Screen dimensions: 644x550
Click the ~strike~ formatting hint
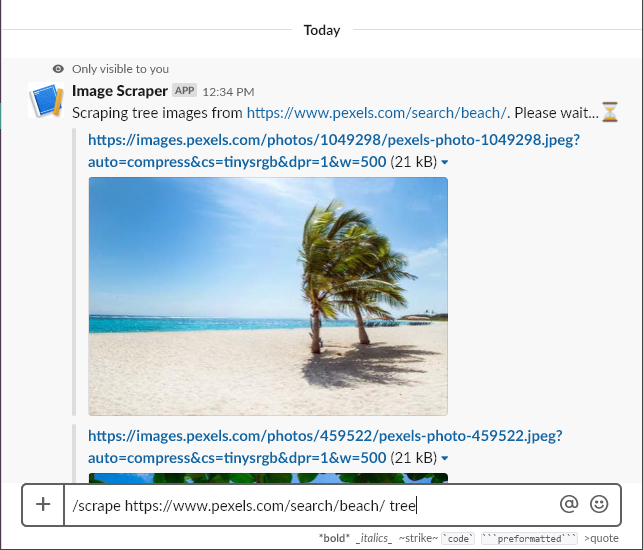click(418, 538)
